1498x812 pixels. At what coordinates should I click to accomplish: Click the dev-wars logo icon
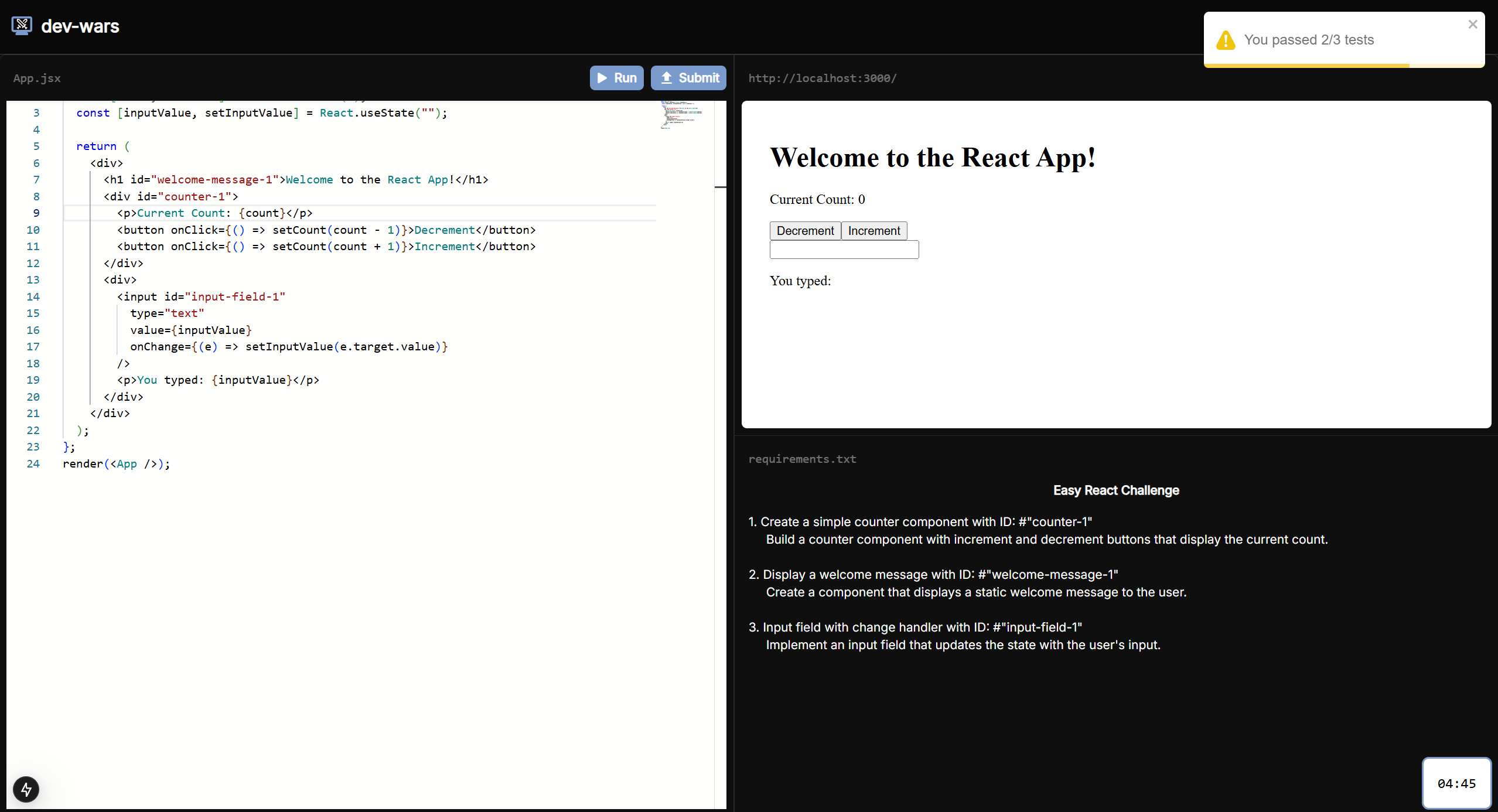pyautogui.click(x=22, y=26)
